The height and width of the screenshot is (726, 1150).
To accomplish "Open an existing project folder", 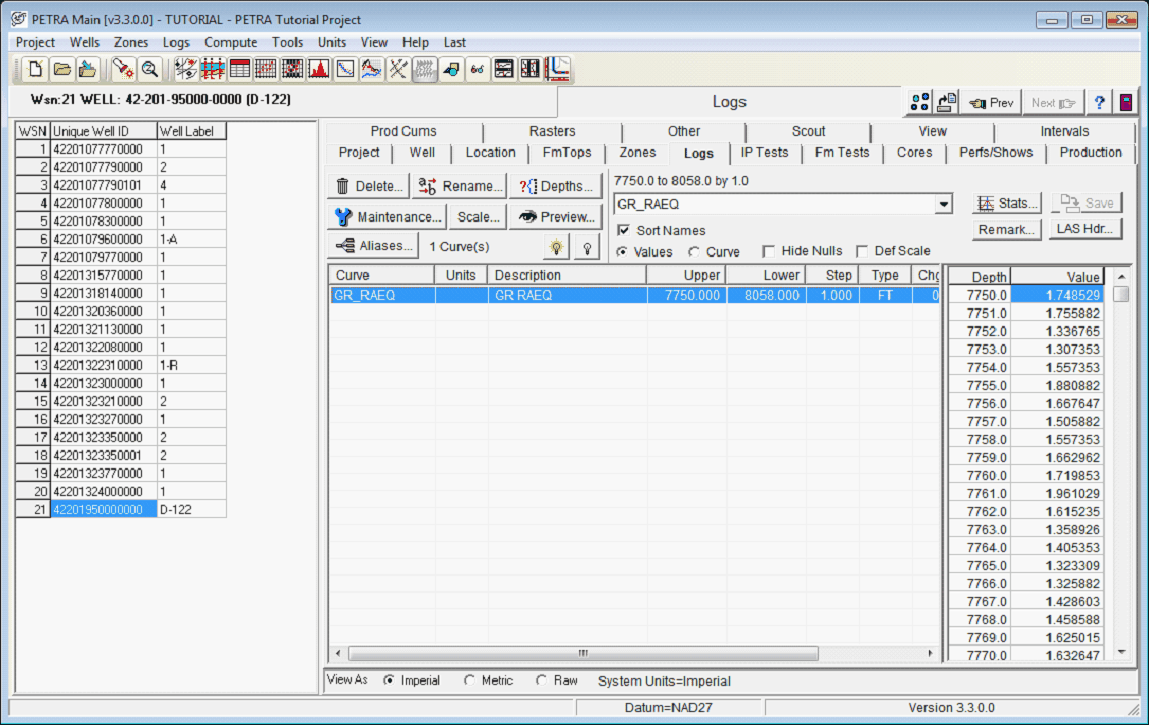I will (x=62, y=68).
